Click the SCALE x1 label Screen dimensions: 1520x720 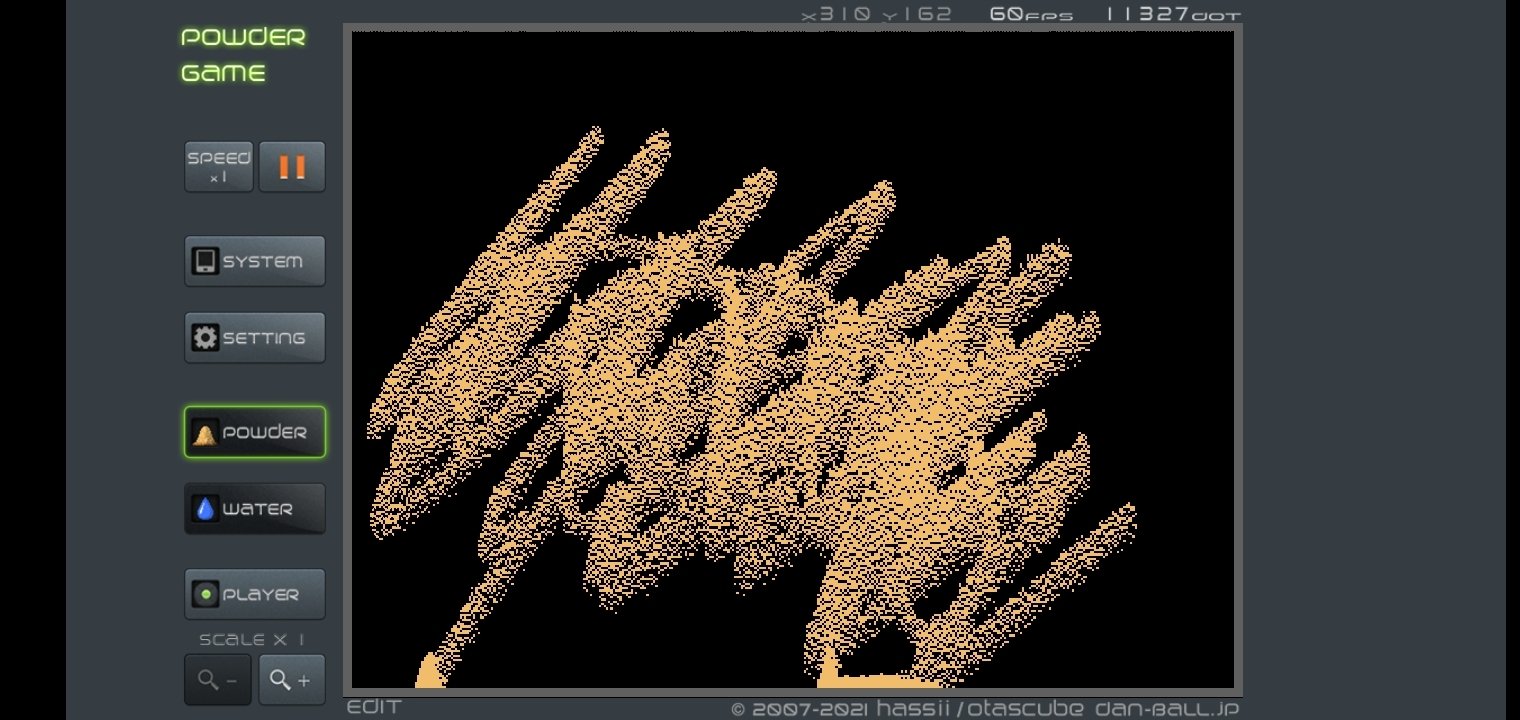click(x=252, y=640)
